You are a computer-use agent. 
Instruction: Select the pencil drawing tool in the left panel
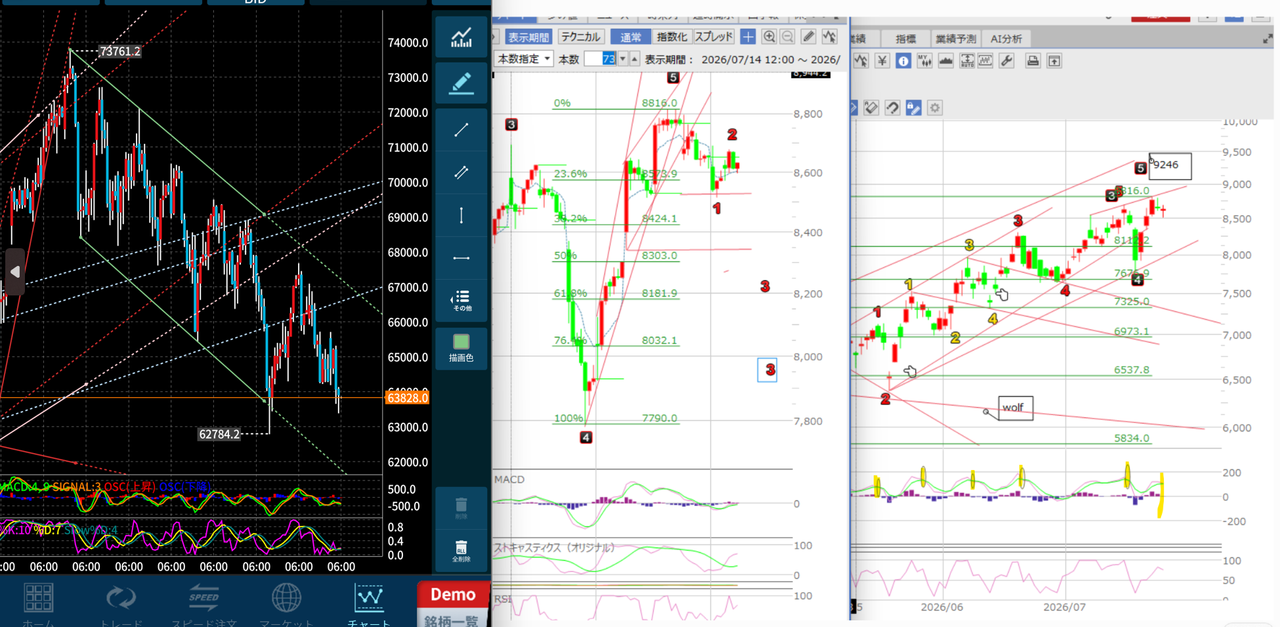click(461, 82)
